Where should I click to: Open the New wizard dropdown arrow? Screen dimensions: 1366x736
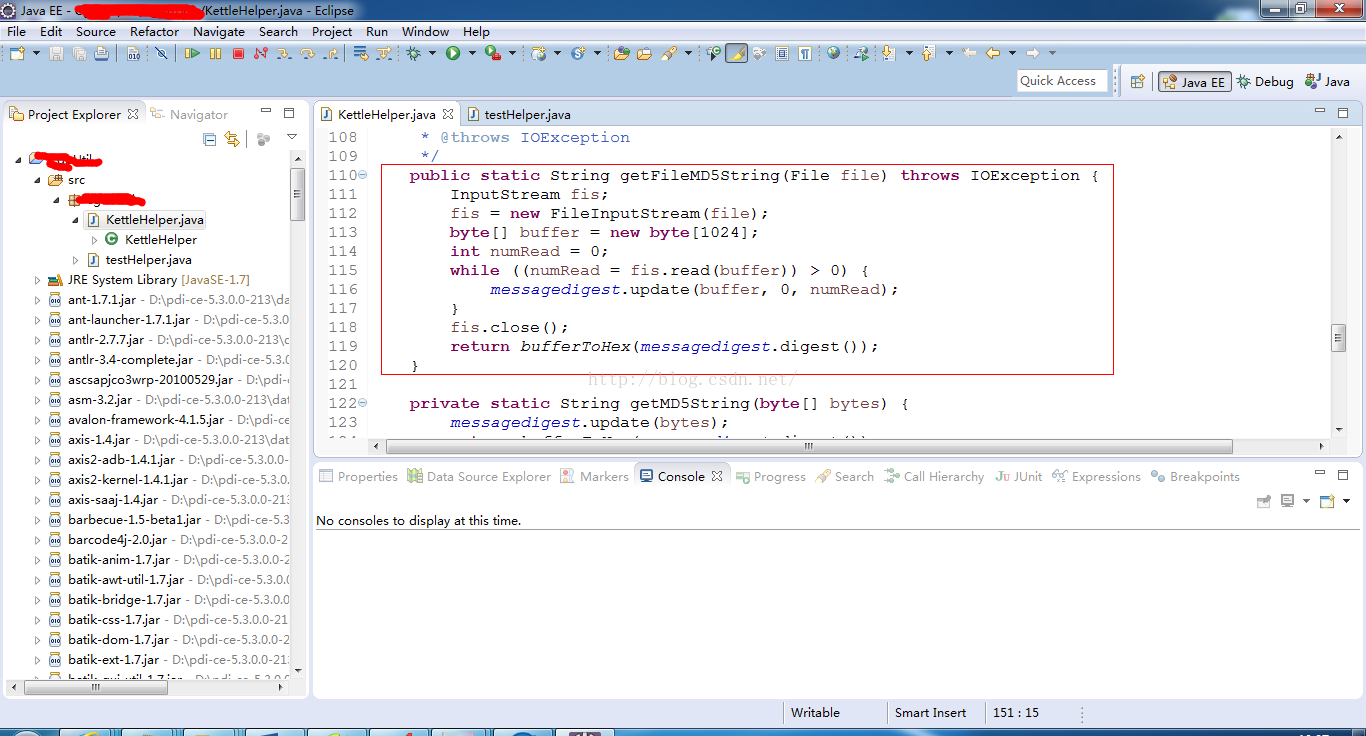pyautogui.click(x=36, y=53)
